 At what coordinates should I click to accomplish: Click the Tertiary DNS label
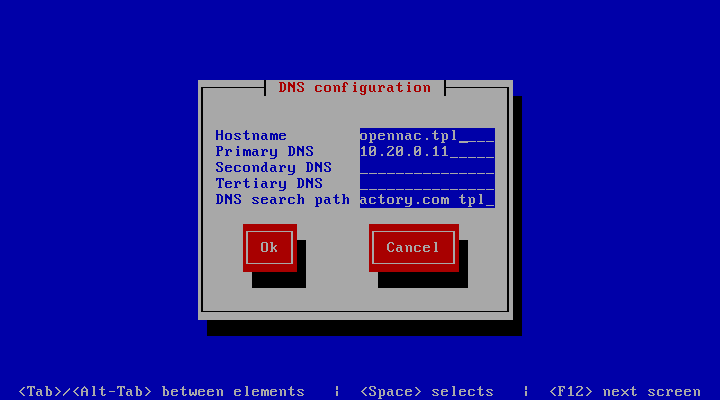269,184
